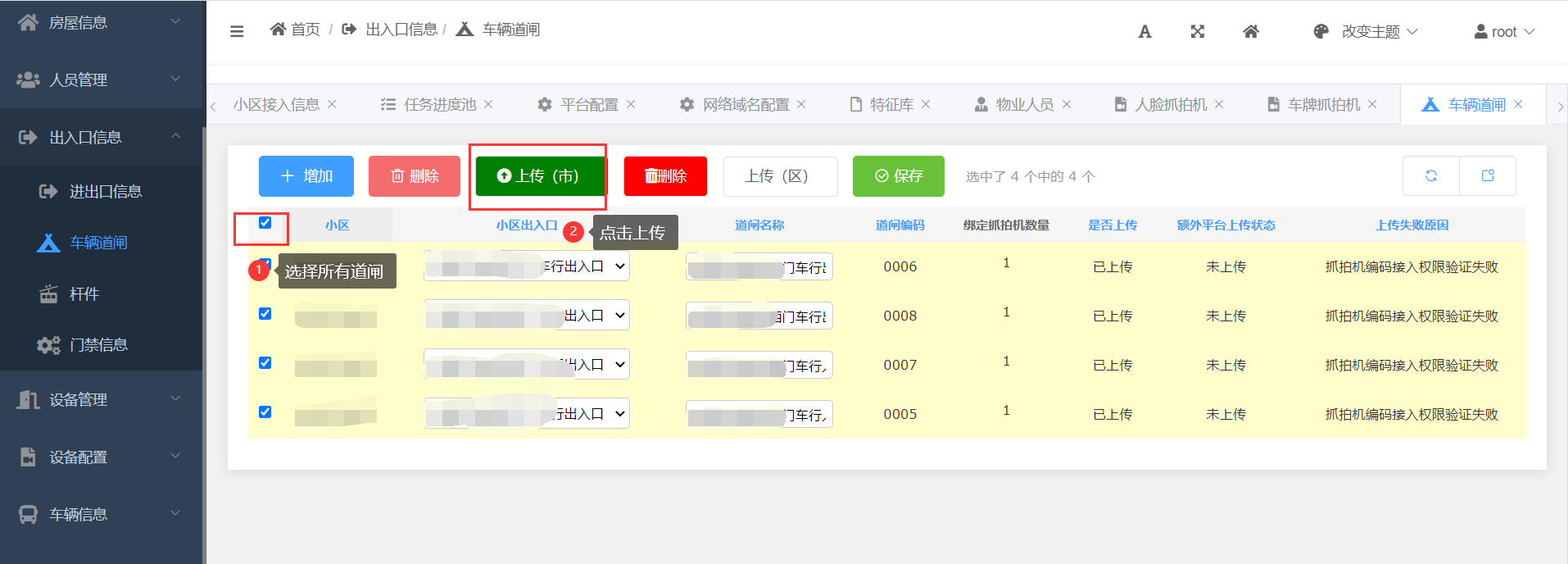1568x564 pixels.
Task: Open the 小区出入口 dropdown in row 0005
Action: point(527,414)
